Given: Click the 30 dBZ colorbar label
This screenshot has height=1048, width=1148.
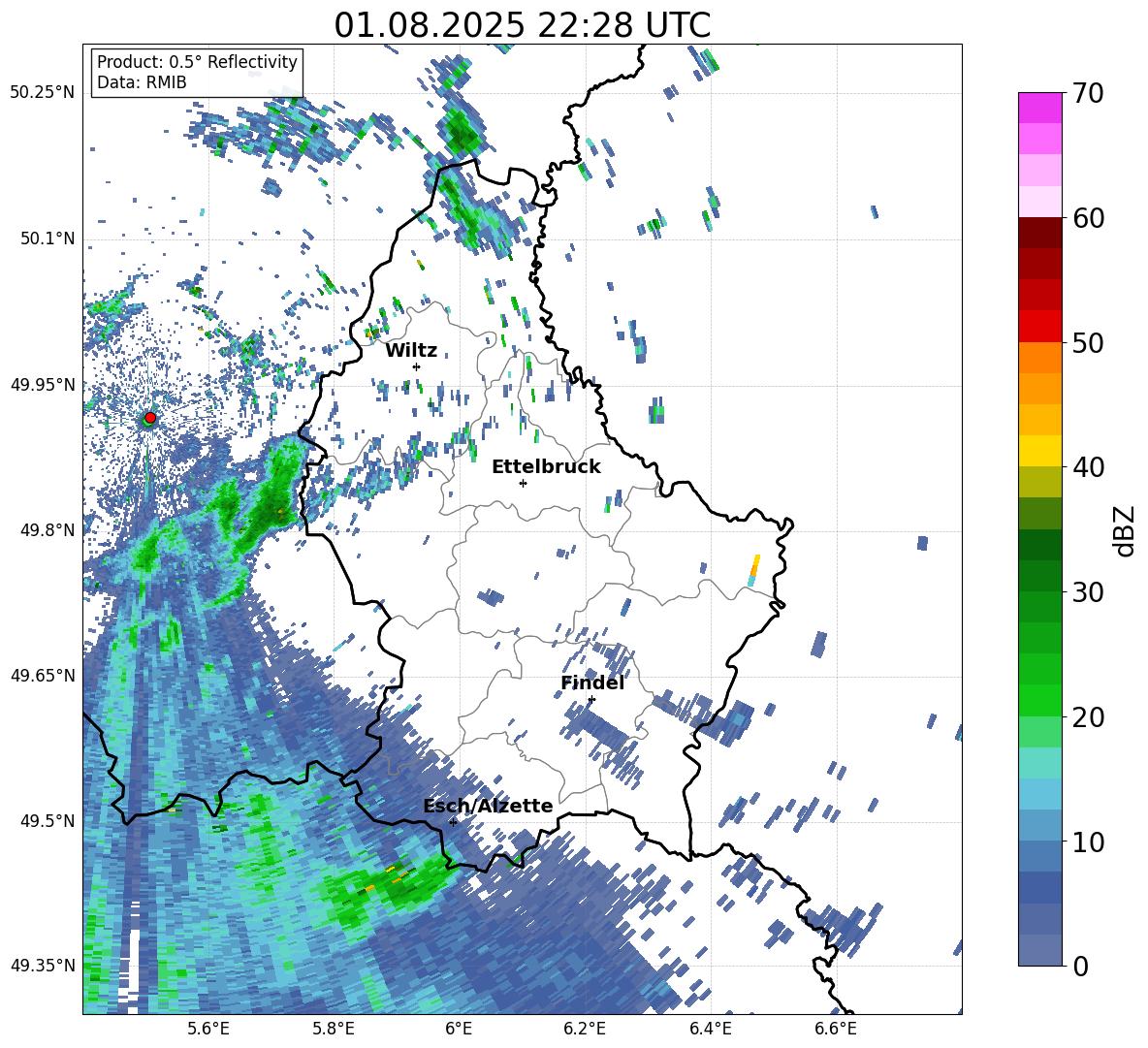Looking at the screenshot, I should (1088, 592).
